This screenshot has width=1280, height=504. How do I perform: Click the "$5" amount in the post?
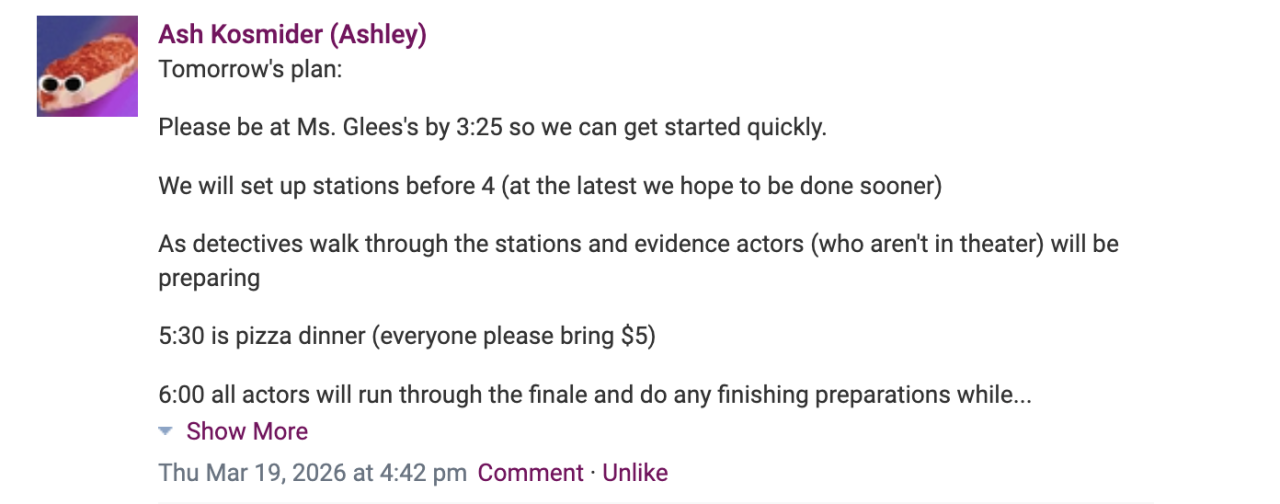point(633,337)
